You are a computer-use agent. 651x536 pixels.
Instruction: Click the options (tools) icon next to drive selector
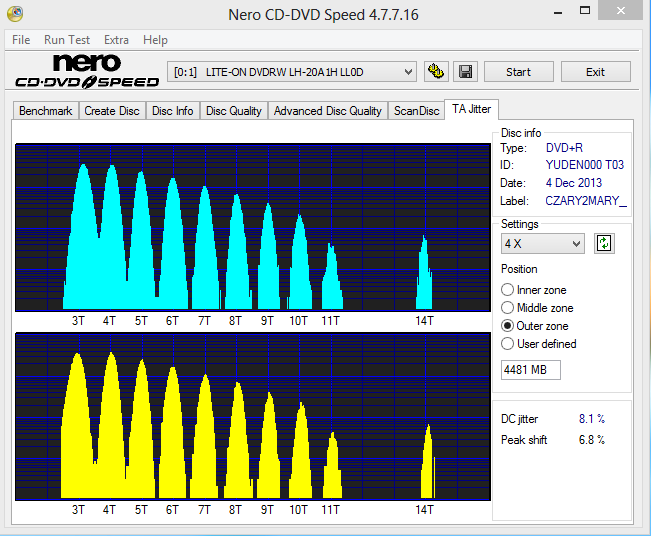click(436, 72)
